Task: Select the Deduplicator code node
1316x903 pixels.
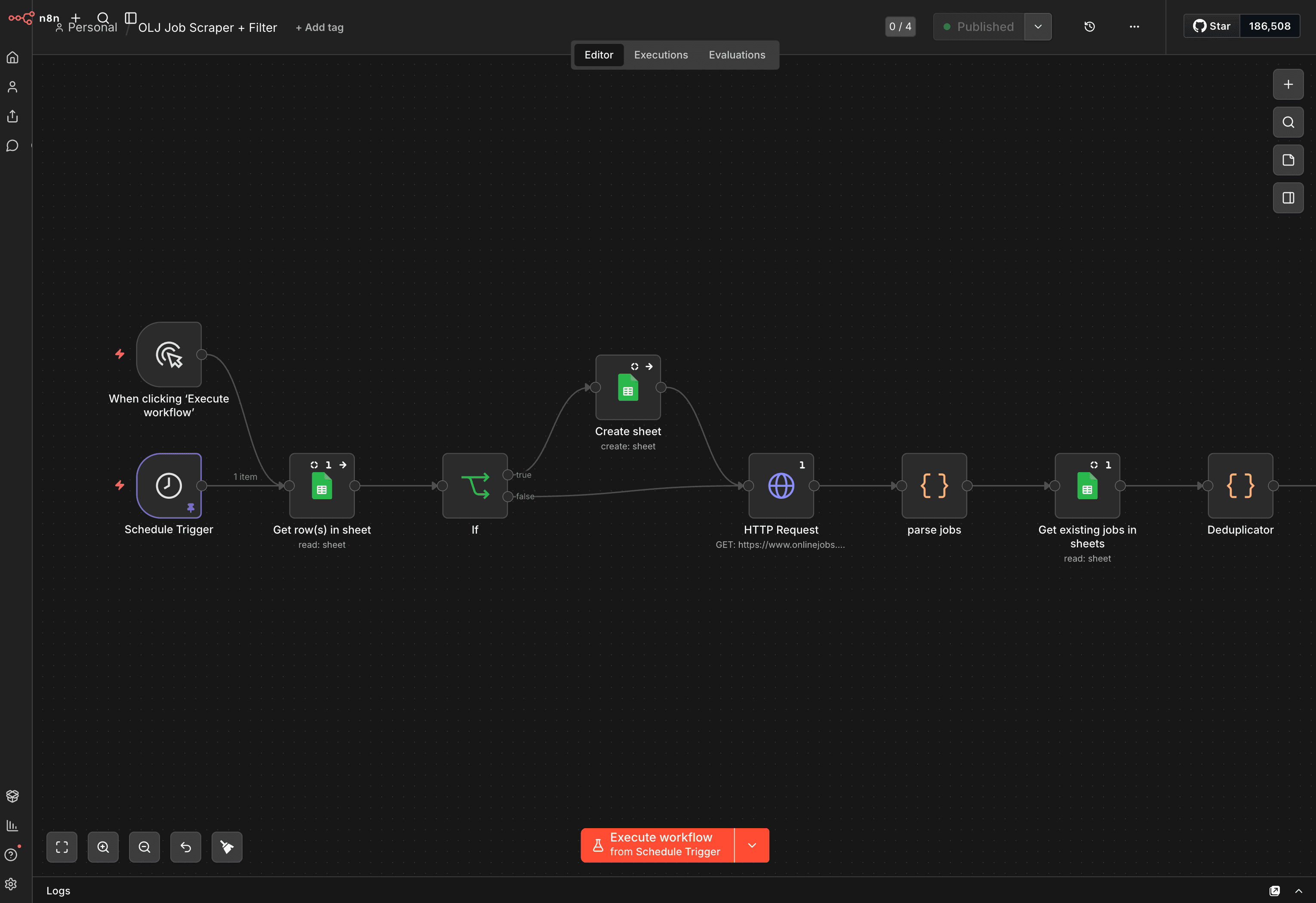Action: [x=1241, y=486]
